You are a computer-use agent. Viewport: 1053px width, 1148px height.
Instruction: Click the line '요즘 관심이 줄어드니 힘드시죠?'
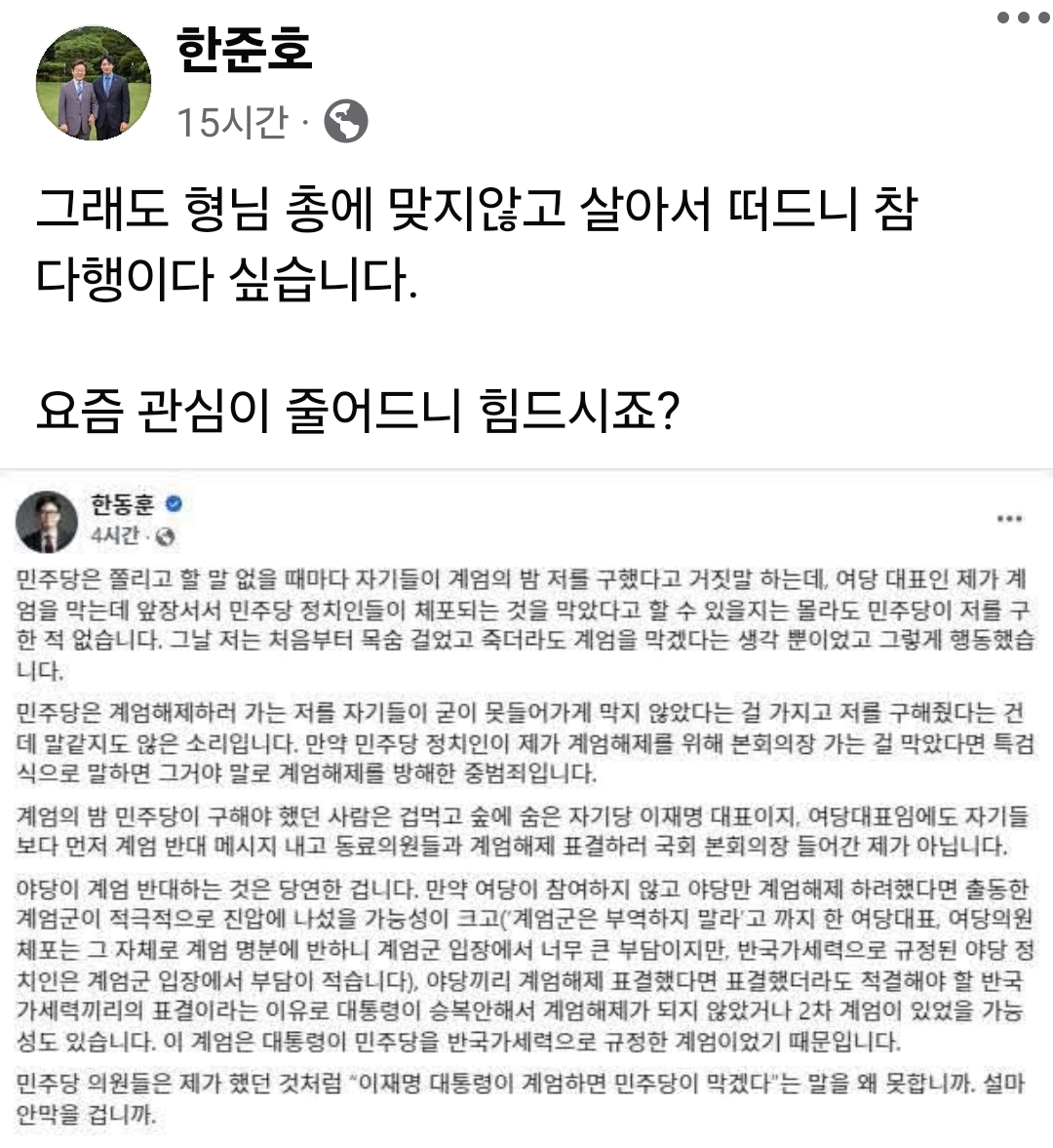point(357,413)
